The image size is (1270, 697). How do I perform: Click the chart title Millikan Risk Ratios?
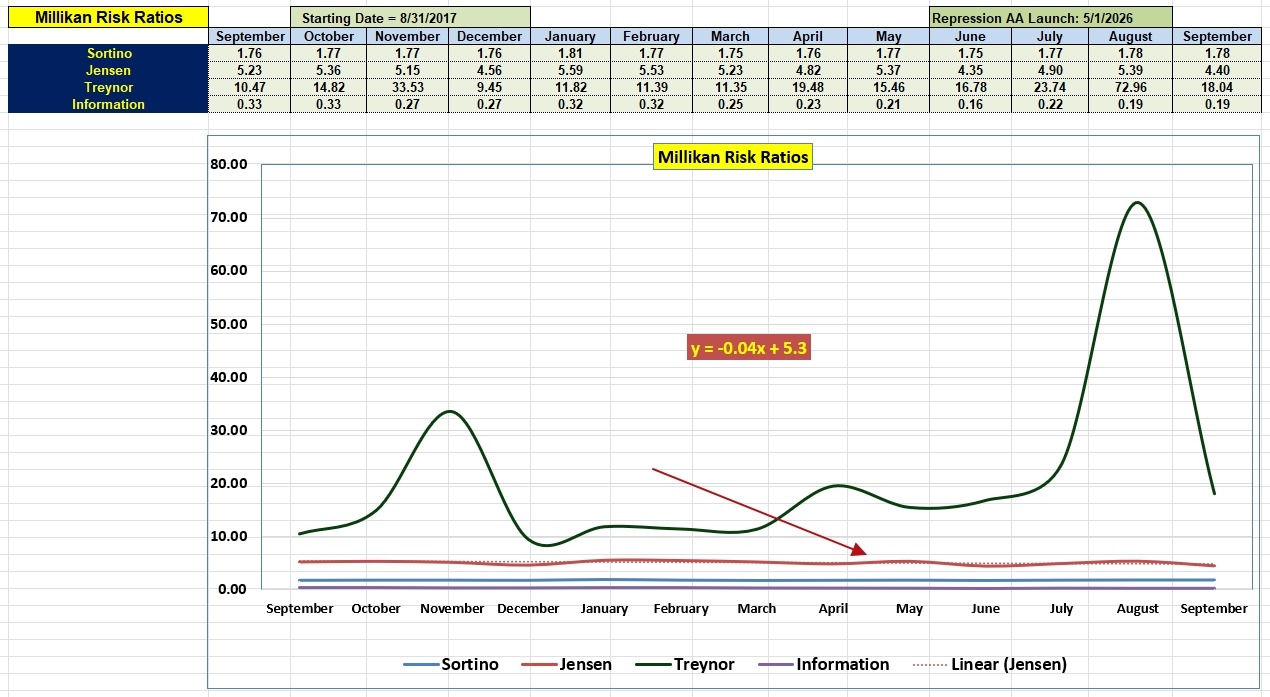tap(732, 157)
